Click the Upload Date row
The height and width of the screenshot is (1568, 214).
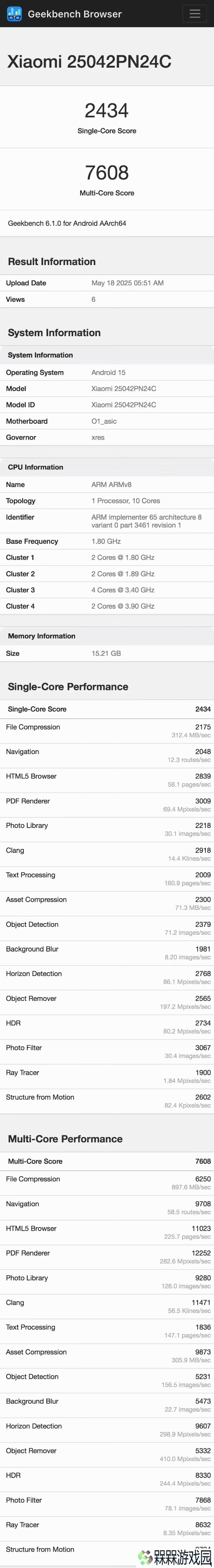click(107, 283)
